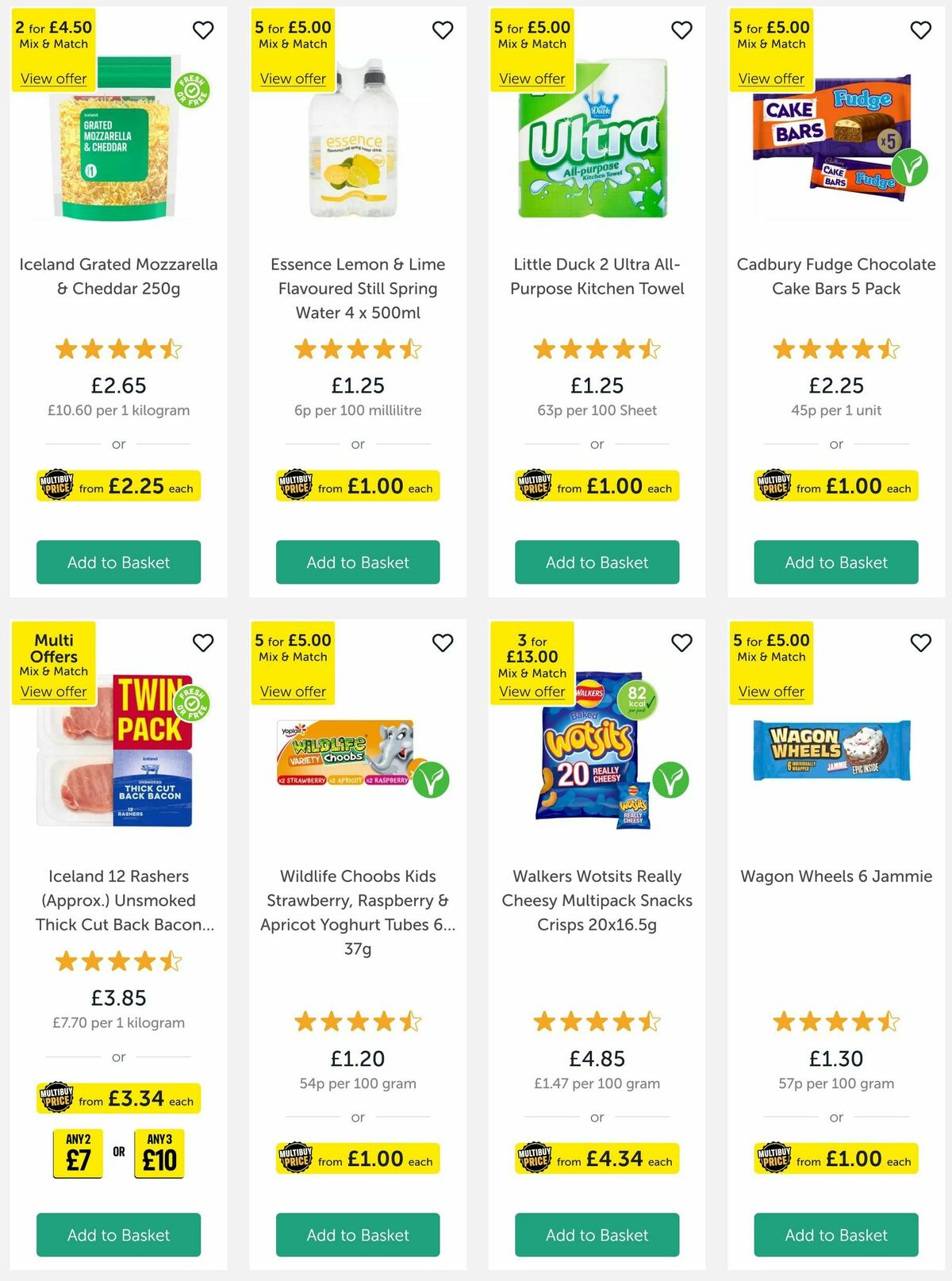Add Iceland Grated Mozzarella to Basket
The image size is (952, 1281).
[118, 562]
